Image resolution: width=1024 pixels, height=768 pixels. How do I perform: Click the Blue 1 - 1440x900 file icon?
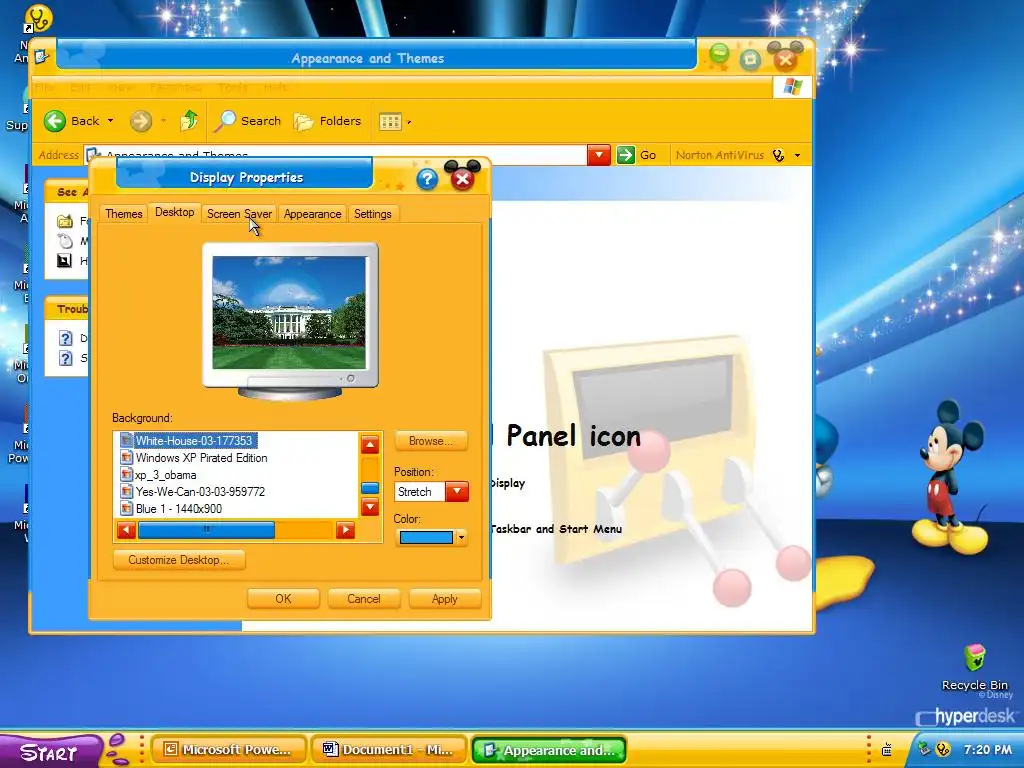tap(127, 509)
